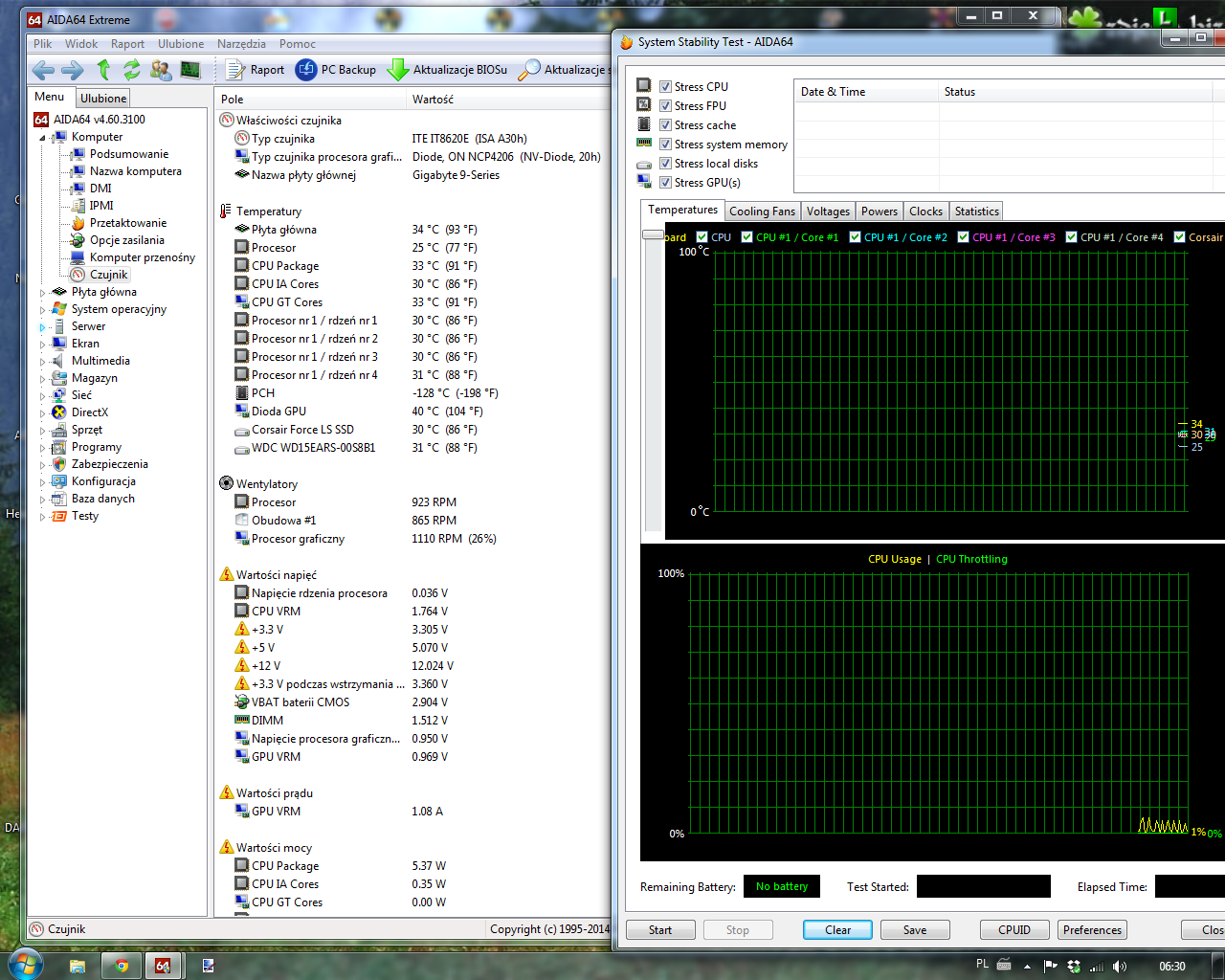Expand the Serwer tree node
Viewport: 1225px width, 980px height.
42,327
